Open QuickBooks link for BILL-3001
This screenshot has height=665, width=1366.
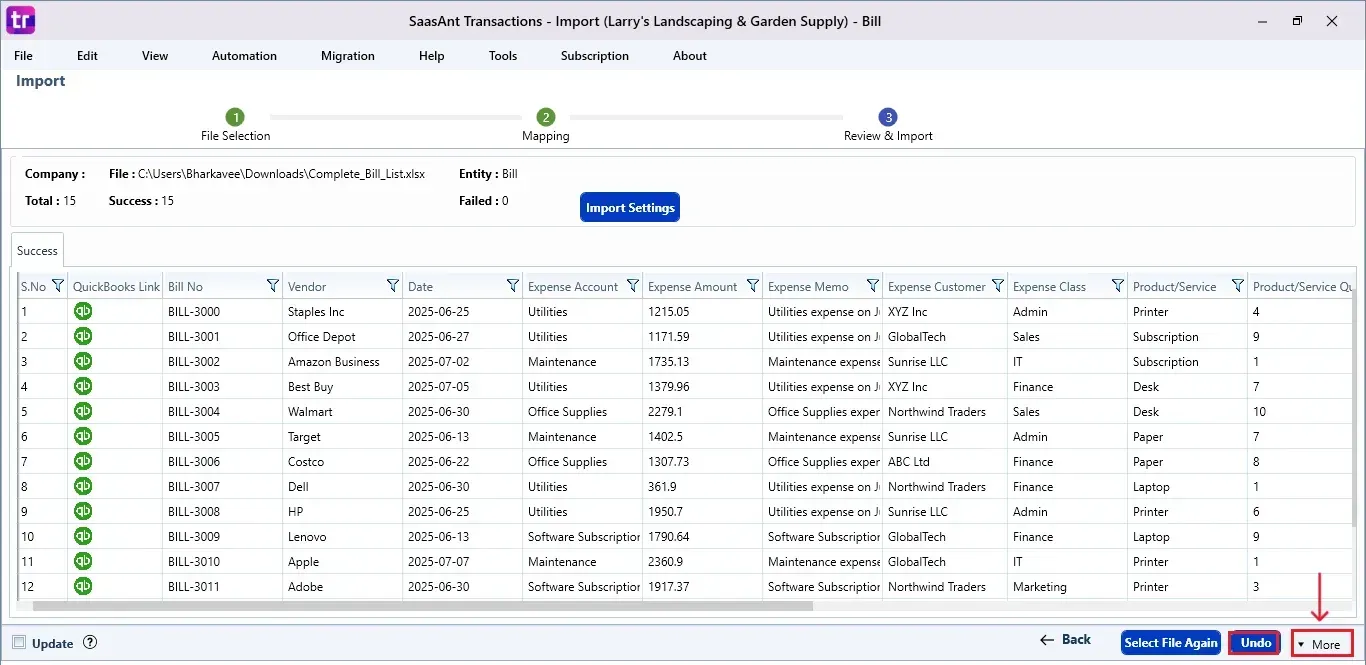(x=83, y=336)
